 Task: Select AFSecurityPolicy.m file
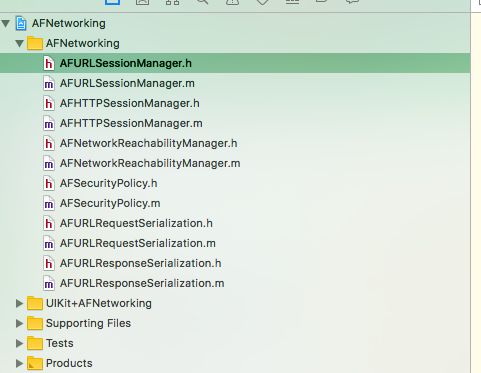[110, 203]
